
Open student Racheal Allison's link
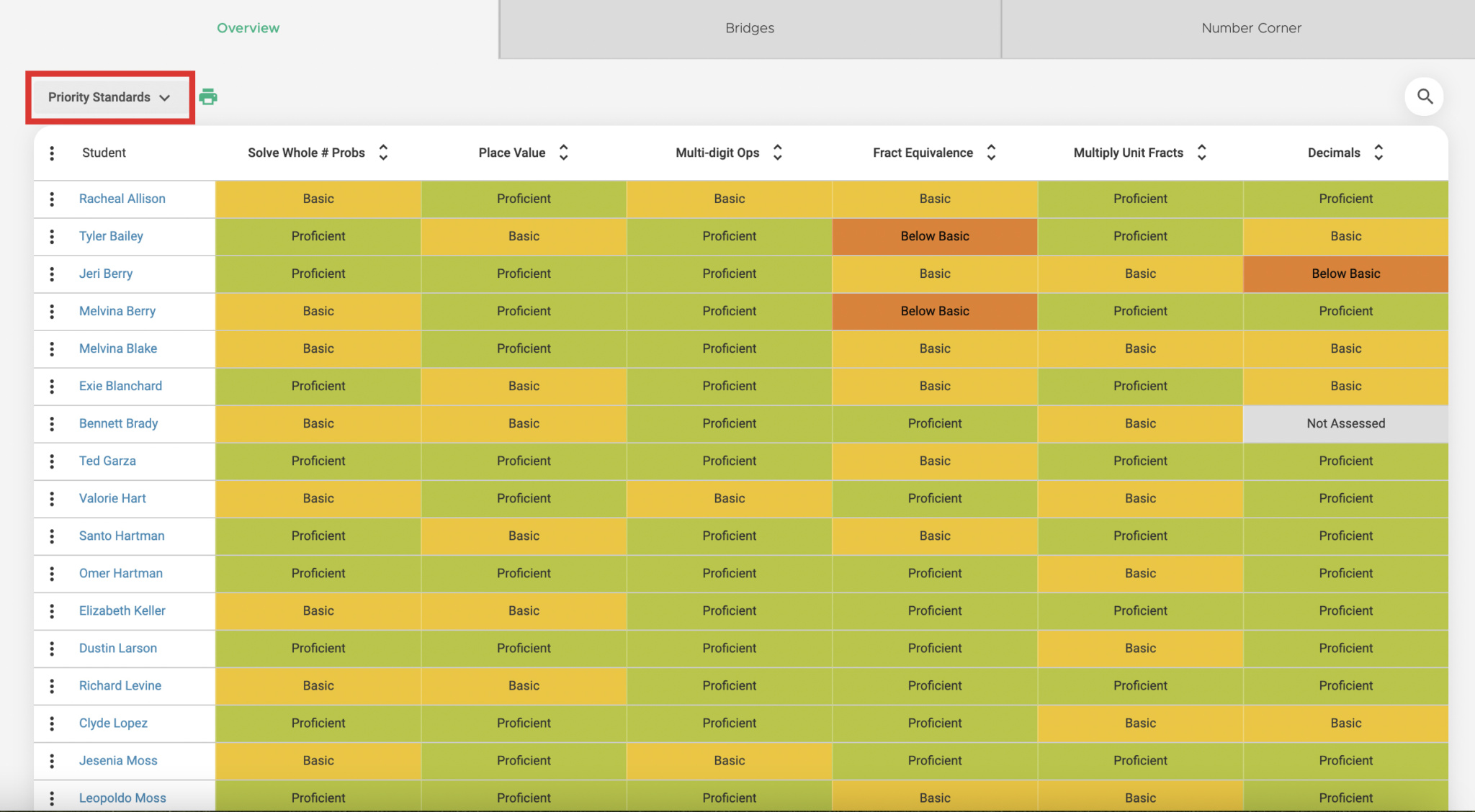click(122, 199)
